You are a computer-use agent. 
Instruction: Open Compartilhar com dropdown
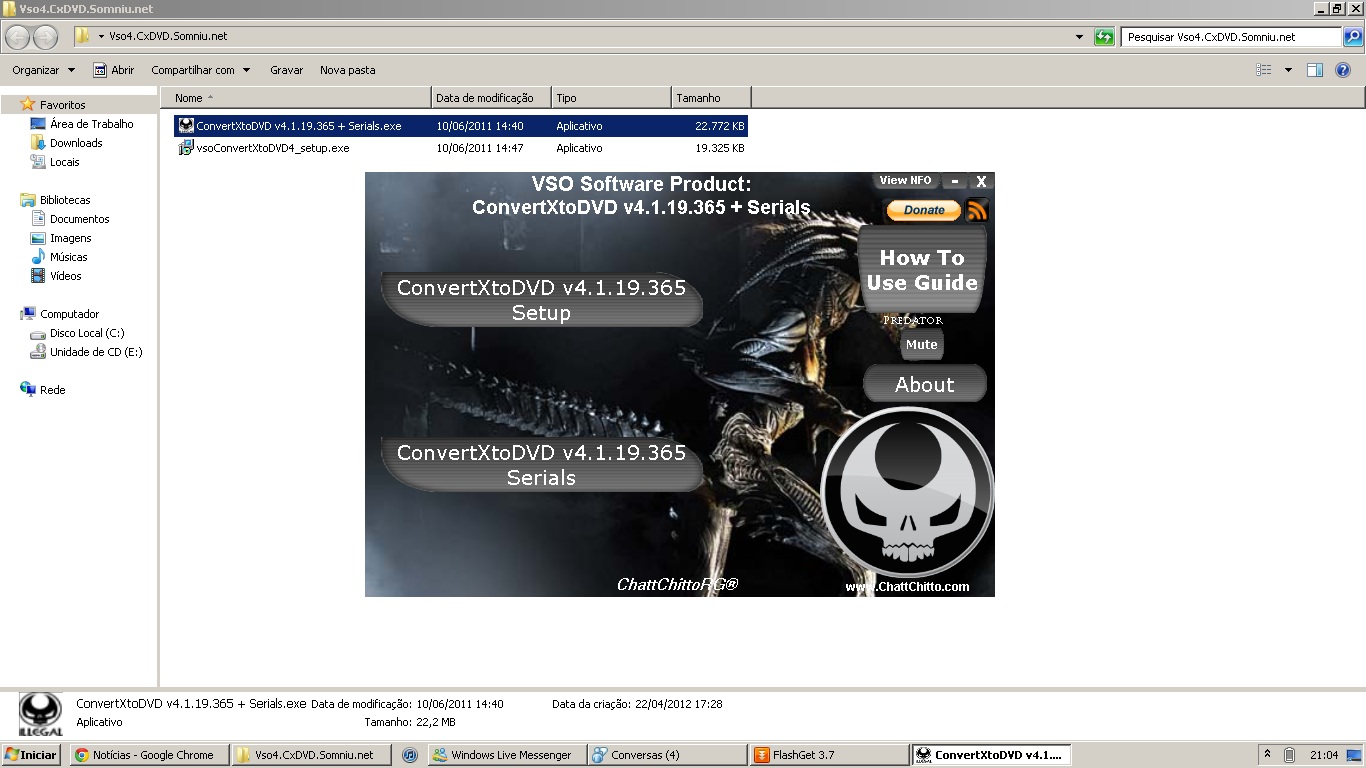200,70
